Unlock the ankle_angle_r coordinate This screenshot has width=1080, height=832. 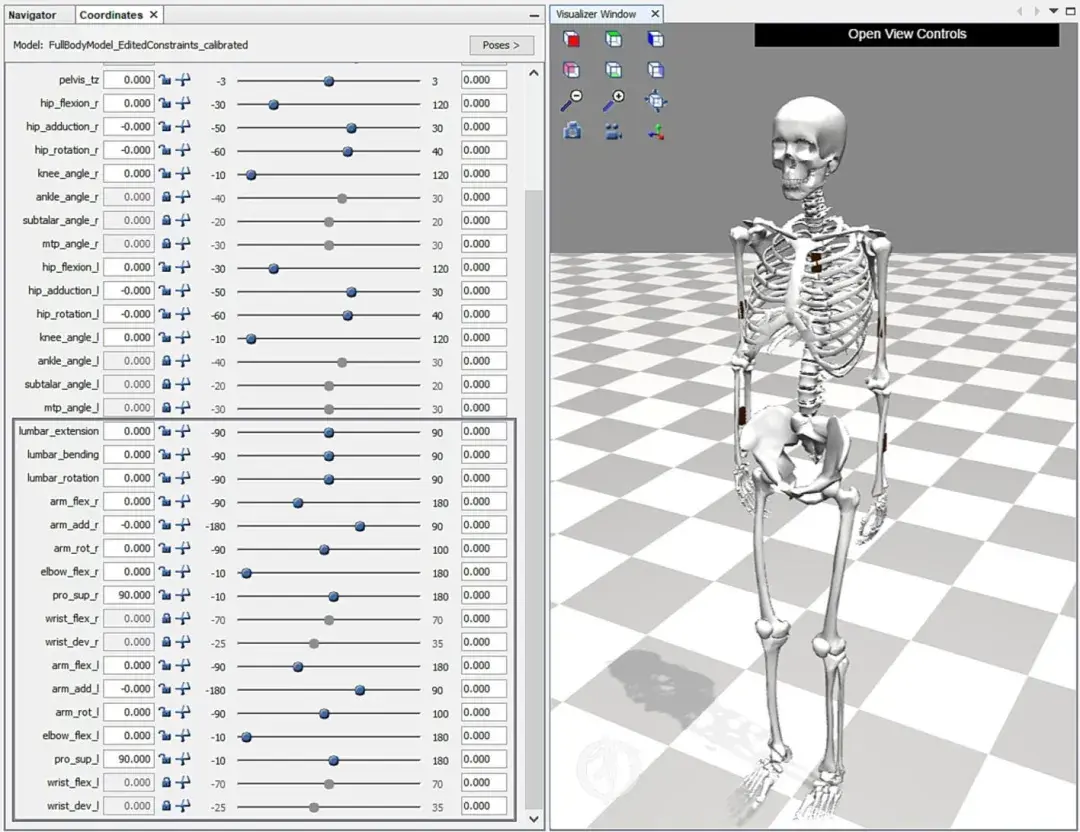tap(166, 197)
